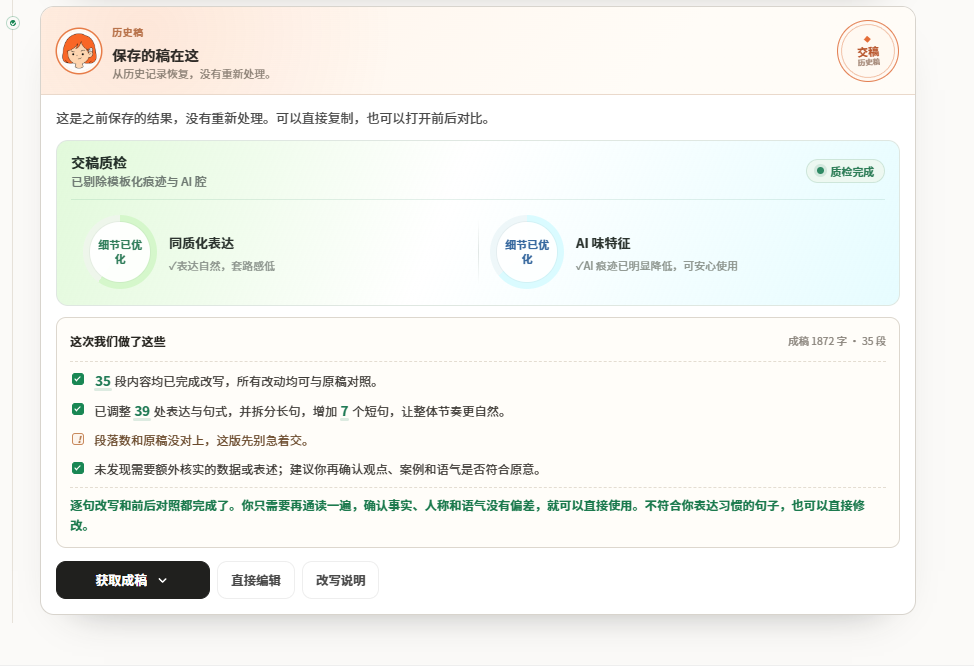
Task: Open the 改写说明 button
Action: point(340,580)
